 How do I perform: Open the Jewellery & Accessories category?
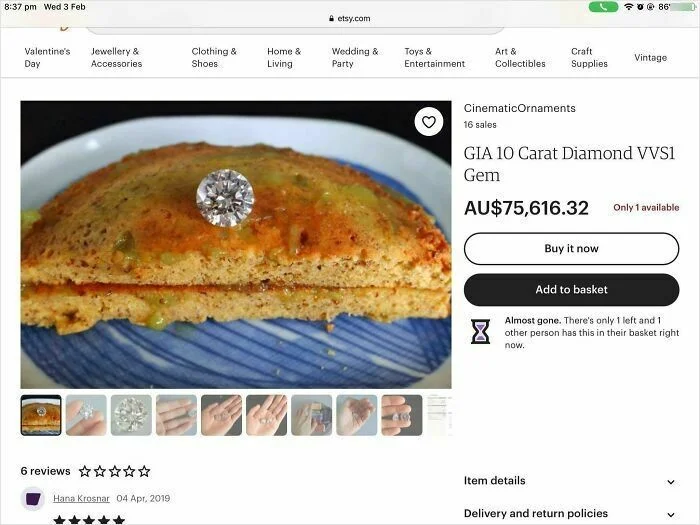pyautogui.click(x=116, y=57)
